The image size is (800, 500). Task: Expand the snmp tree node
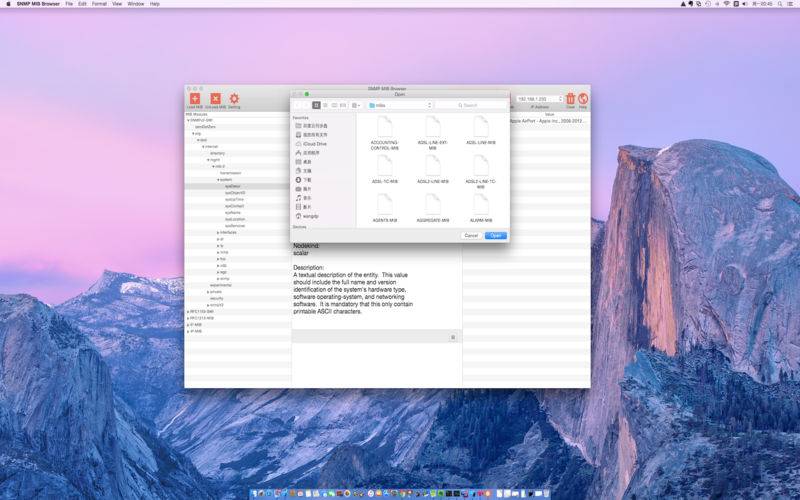click(218, 279)
